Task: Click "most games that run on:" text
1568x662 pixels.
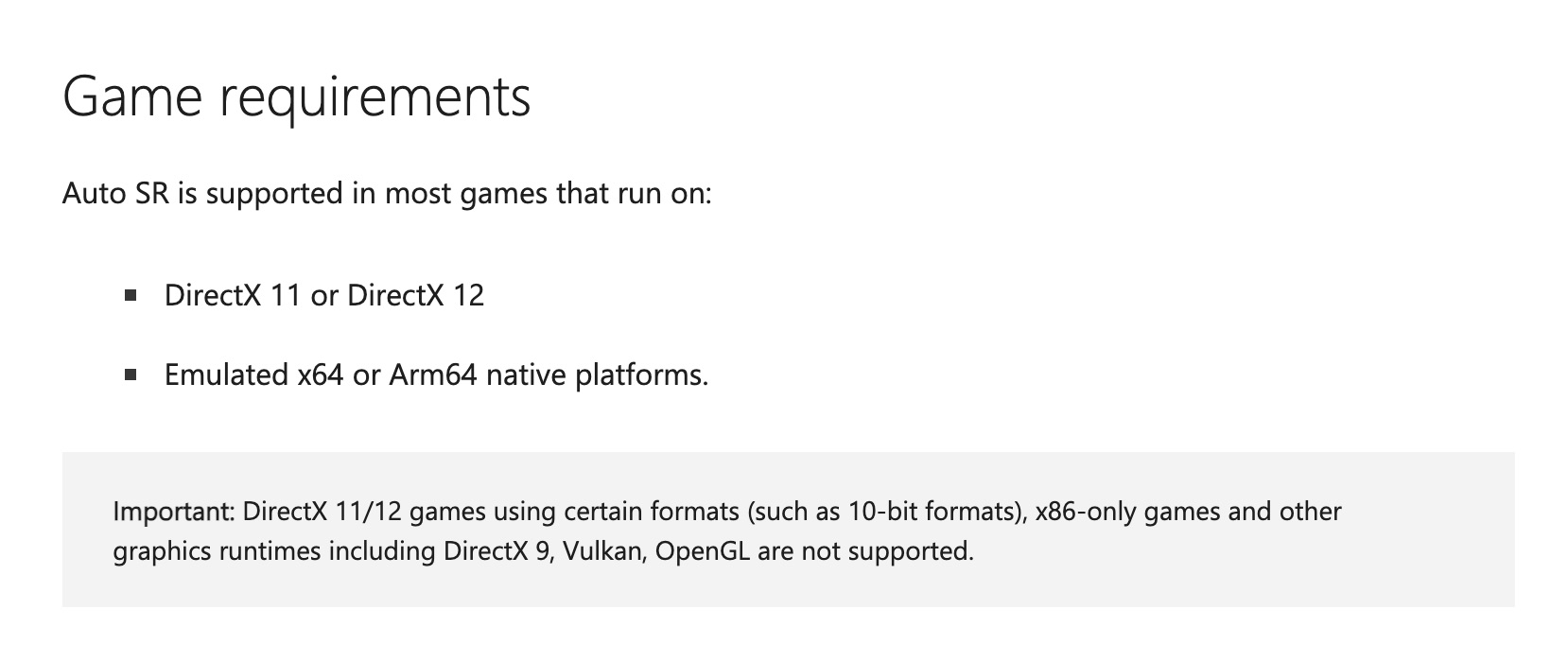Action: pos(548,195)
